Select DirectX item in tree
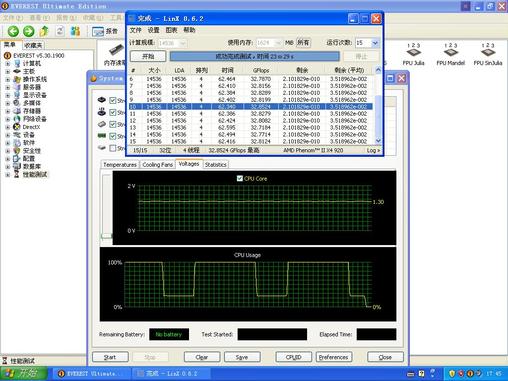The image size is (508, 381). click(x=31, y=127)
